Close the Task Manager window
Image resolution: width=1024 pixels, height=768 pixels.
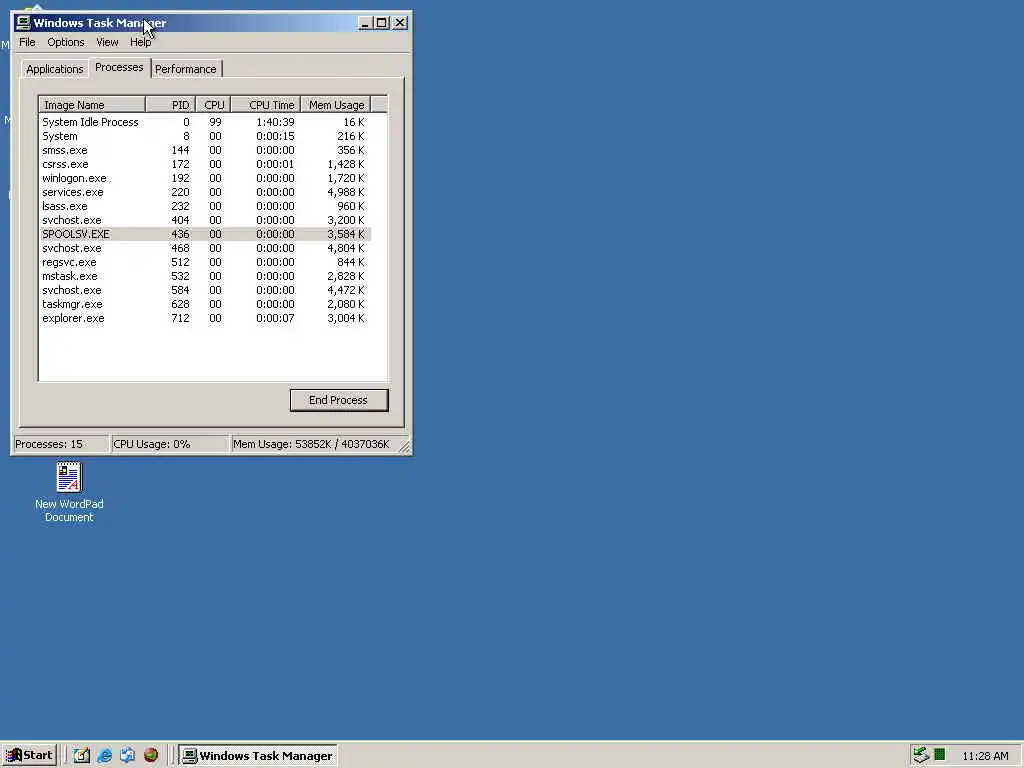400,23
